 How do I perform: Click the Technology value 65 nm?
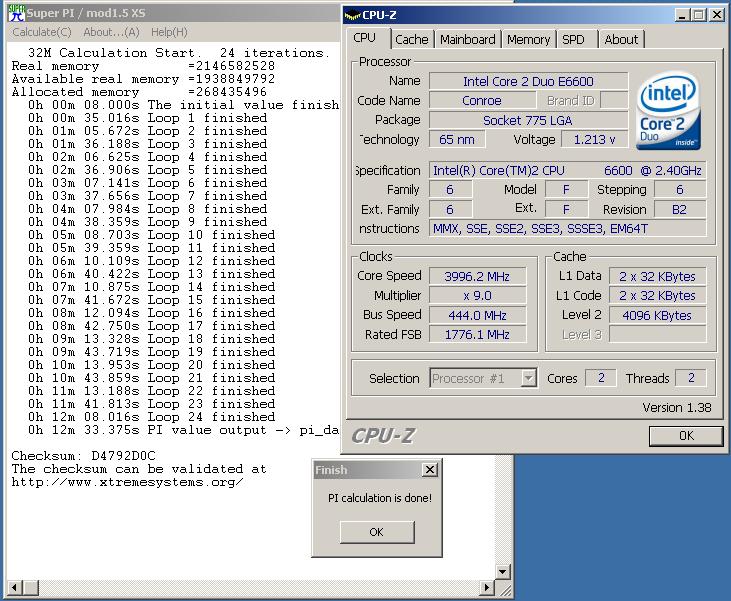[457, 139]
